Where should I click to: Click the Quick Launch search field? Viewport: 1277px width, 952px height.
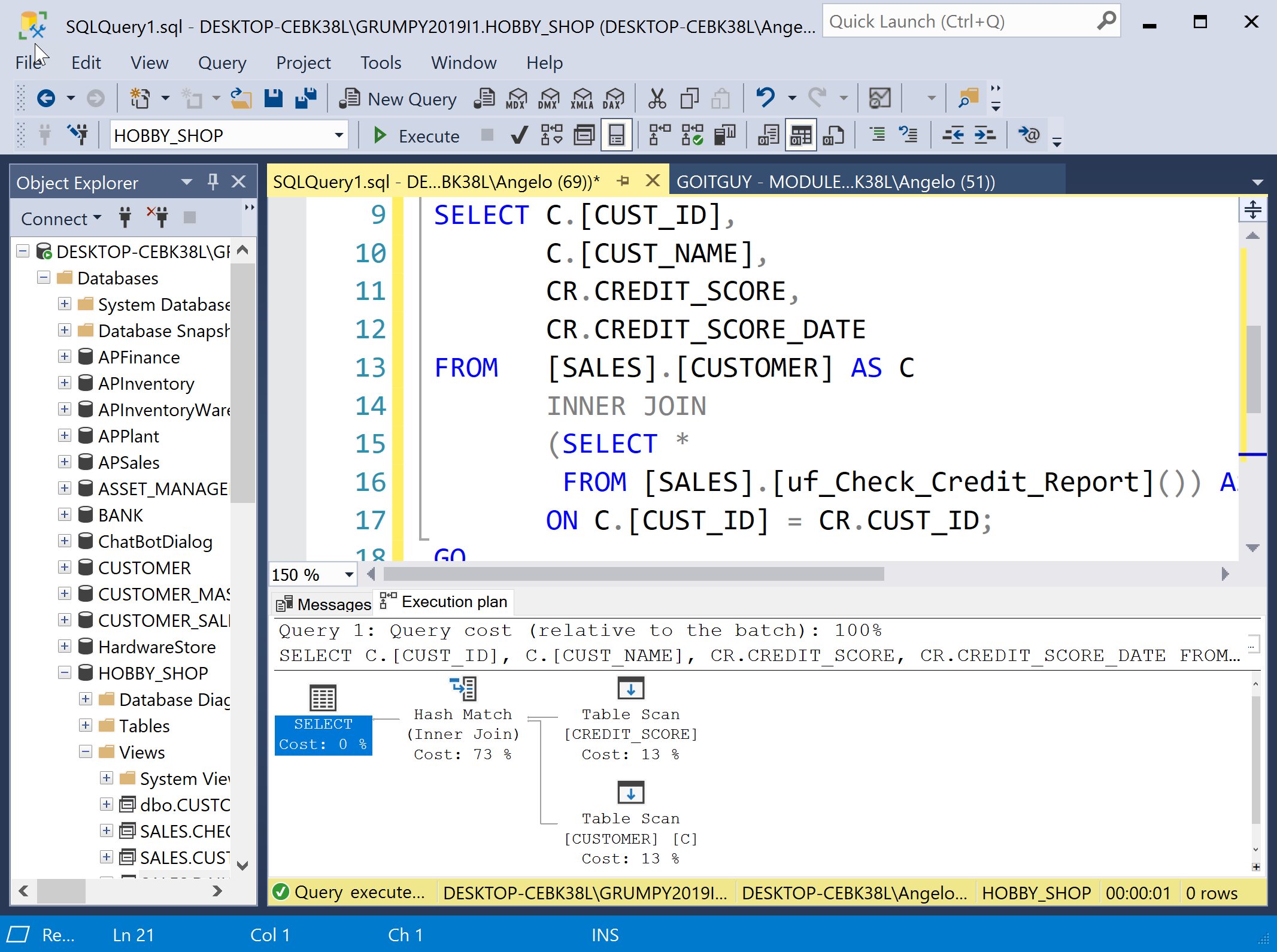tap(958, 22)
